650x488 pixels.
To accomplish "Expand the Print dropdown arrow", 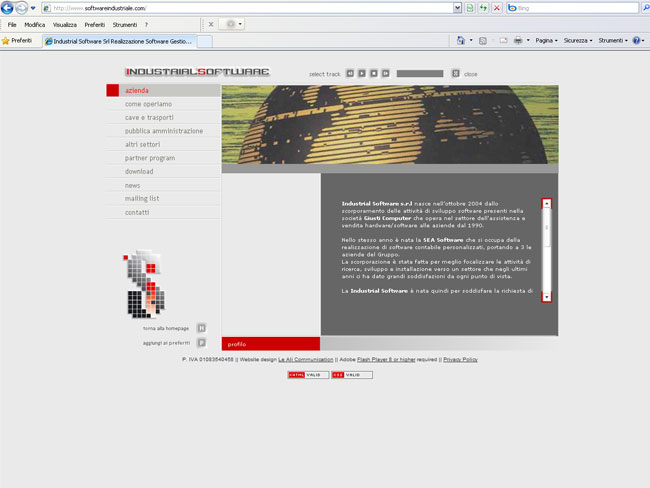I will (528, 40).
